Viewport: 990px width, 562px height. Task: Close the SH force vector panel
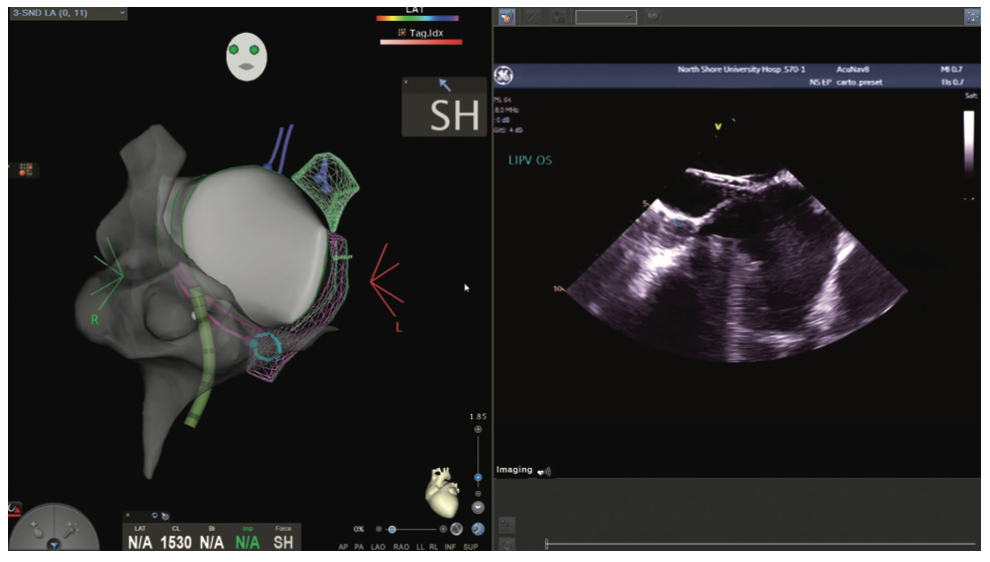tap(406, 82)
